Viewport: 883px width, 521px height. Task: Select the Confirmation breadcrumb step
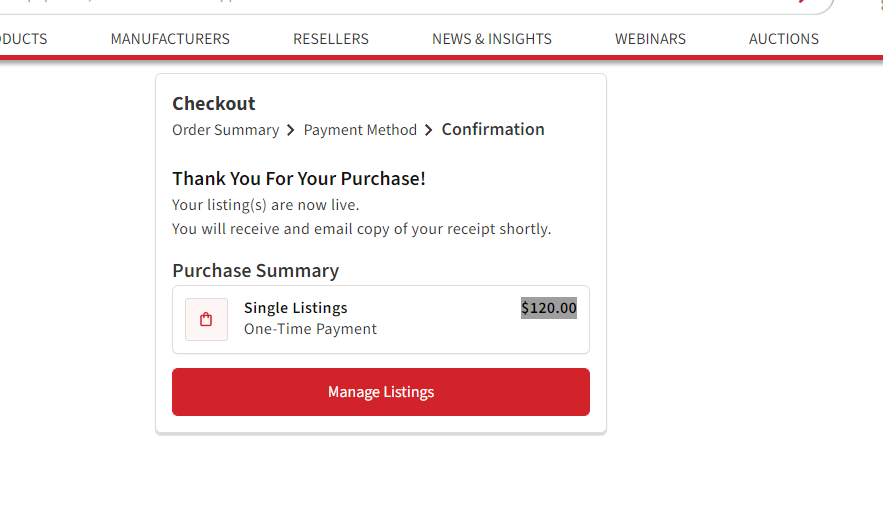click(x=493, y=130)
